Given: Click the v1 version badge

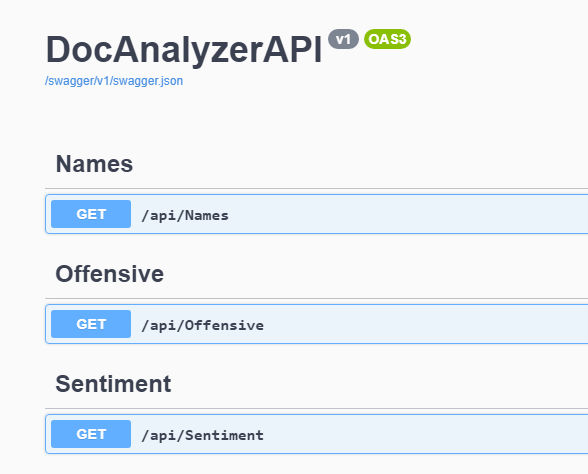Looking at the screenshot, I should (x=343, y=39).
